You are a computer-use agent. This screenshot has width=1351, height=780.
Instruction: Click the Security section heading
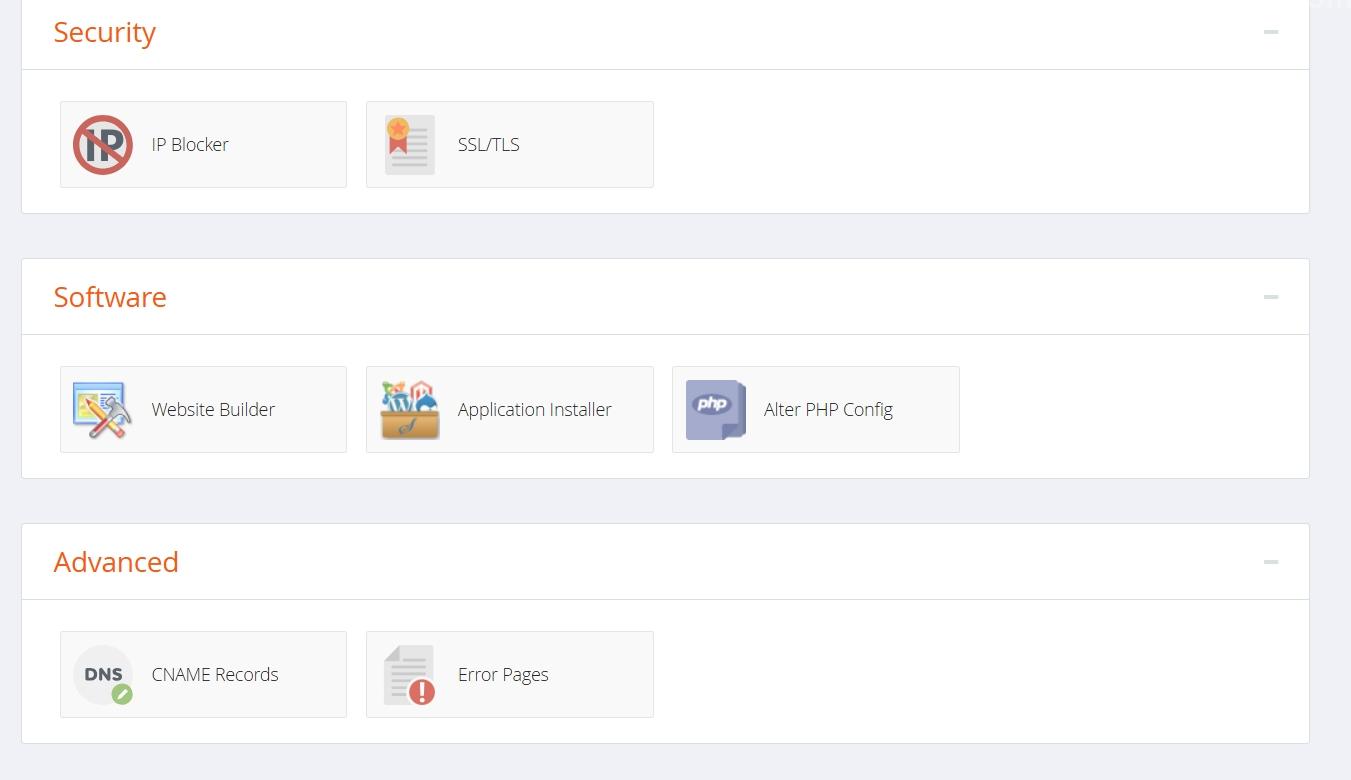pyautogui.click(x=105, y=32)
